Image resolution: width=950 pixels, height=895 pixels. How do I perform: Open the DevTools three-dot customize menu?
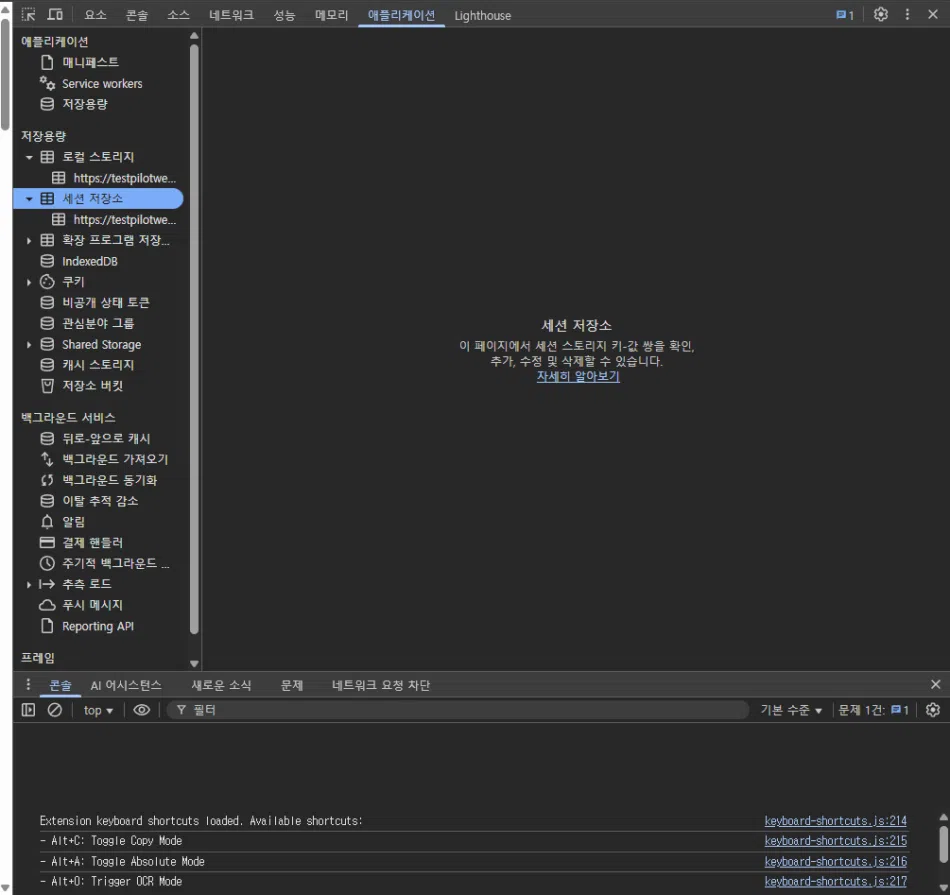(907, 15)
